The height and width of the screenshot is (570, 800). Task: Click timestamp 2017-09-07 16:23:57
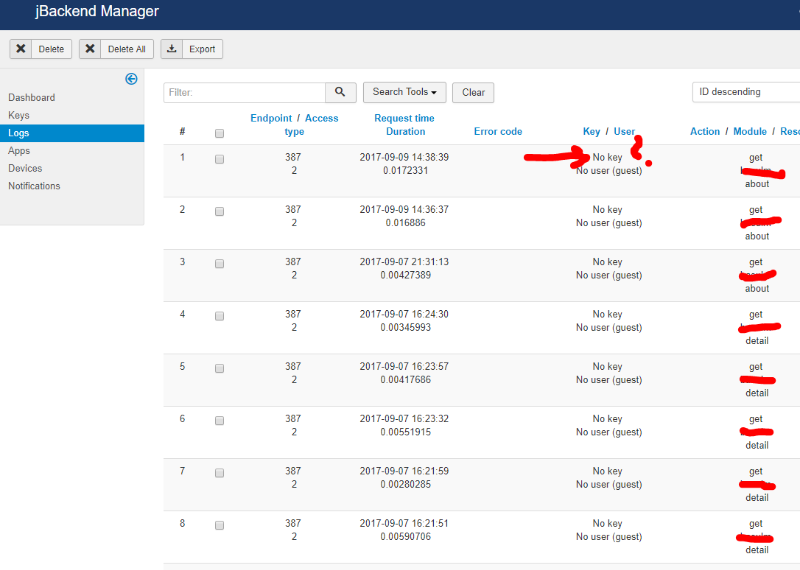pyautogui.click(x=404, y=366)
